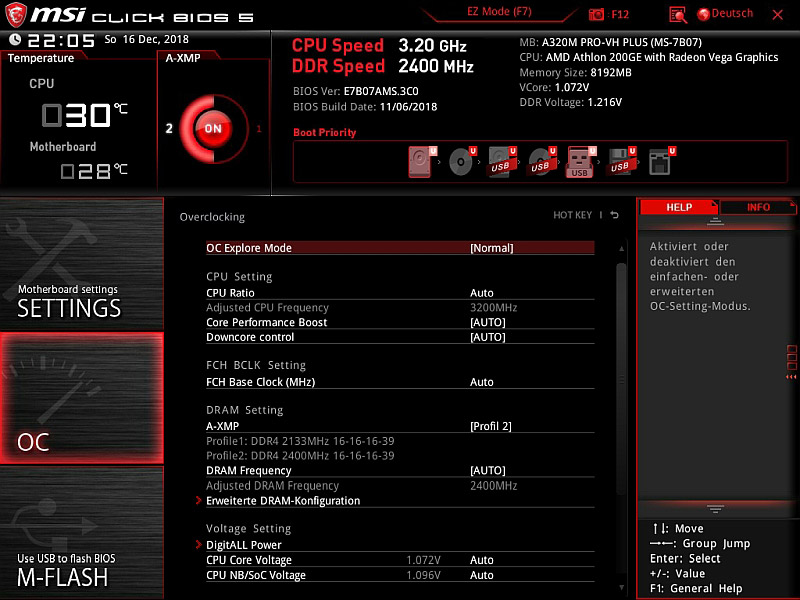
Task: Close the BIOS with the red X
Action: tap(778, 15)
